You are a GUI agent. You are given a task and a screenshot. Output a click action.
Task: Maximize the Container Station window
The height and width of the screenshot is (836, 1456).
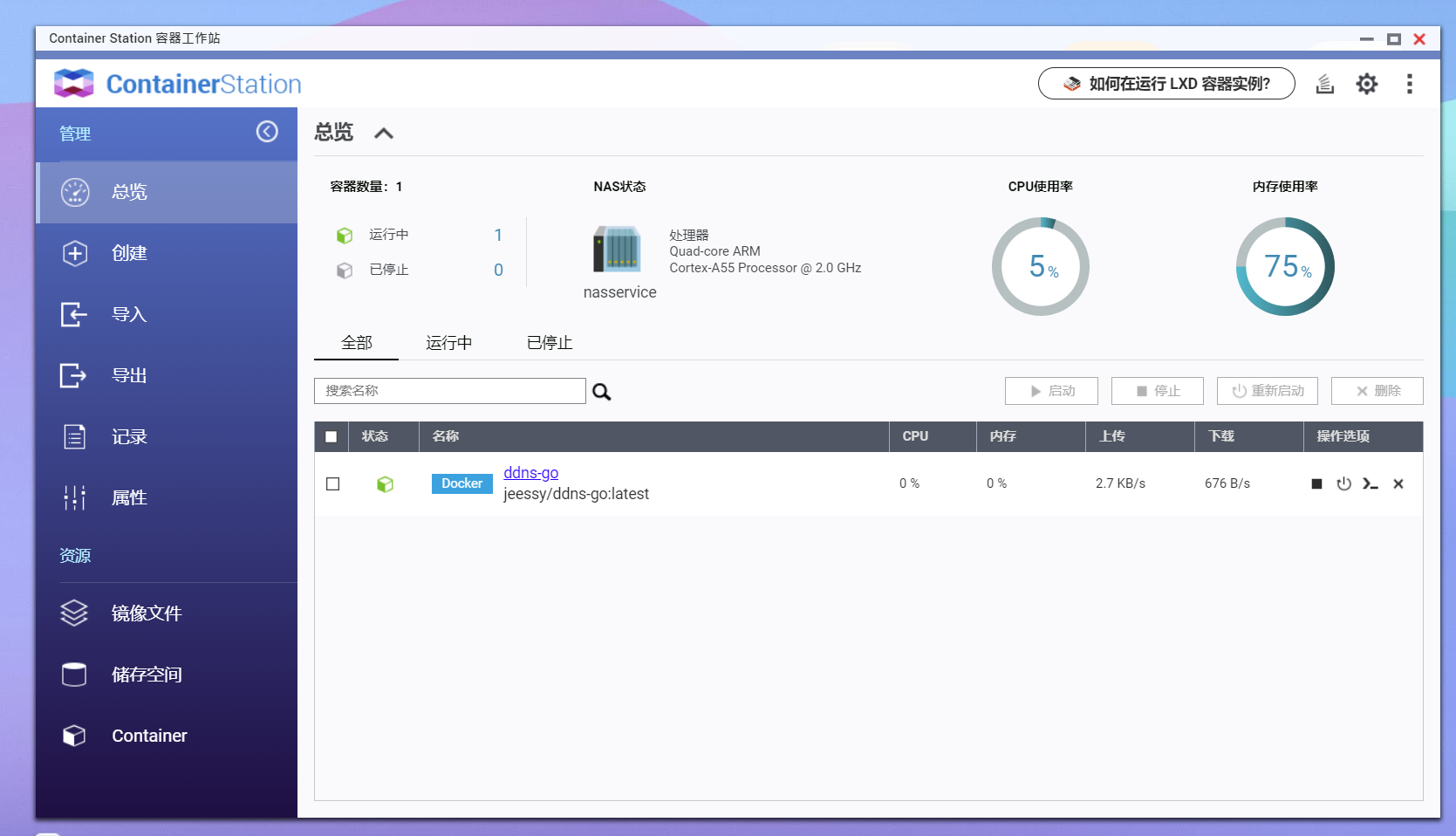point(1394,39)
